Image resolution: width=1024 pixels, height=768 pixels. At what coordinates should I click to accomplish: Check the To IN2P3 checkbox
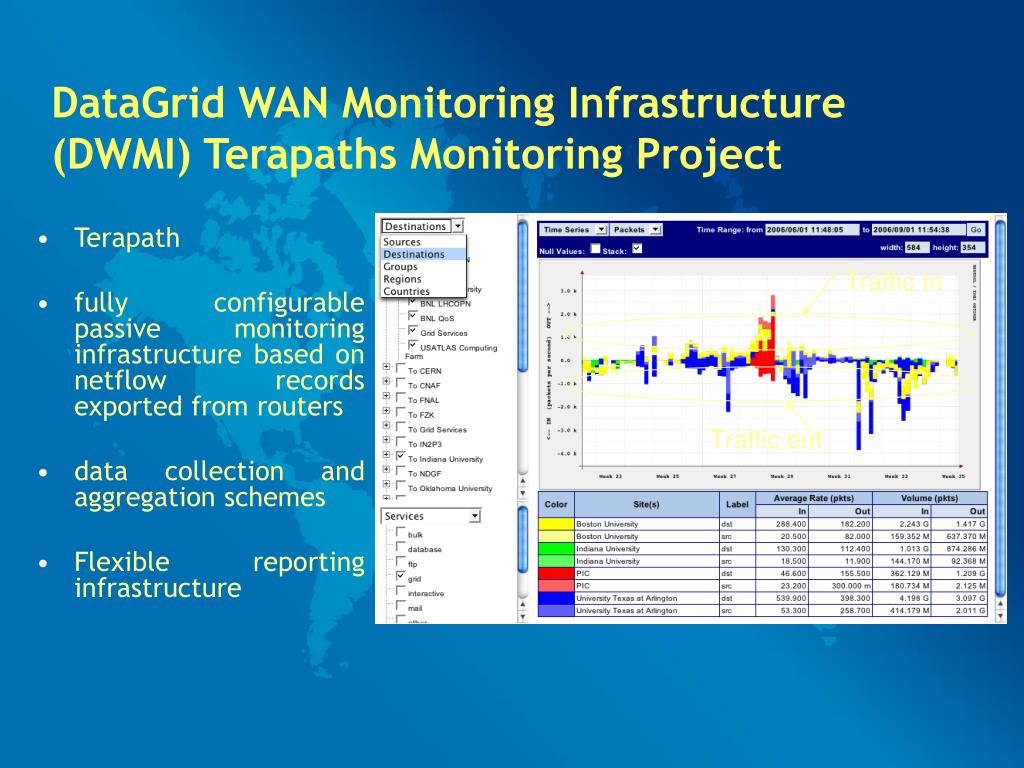tap(400, 442)
